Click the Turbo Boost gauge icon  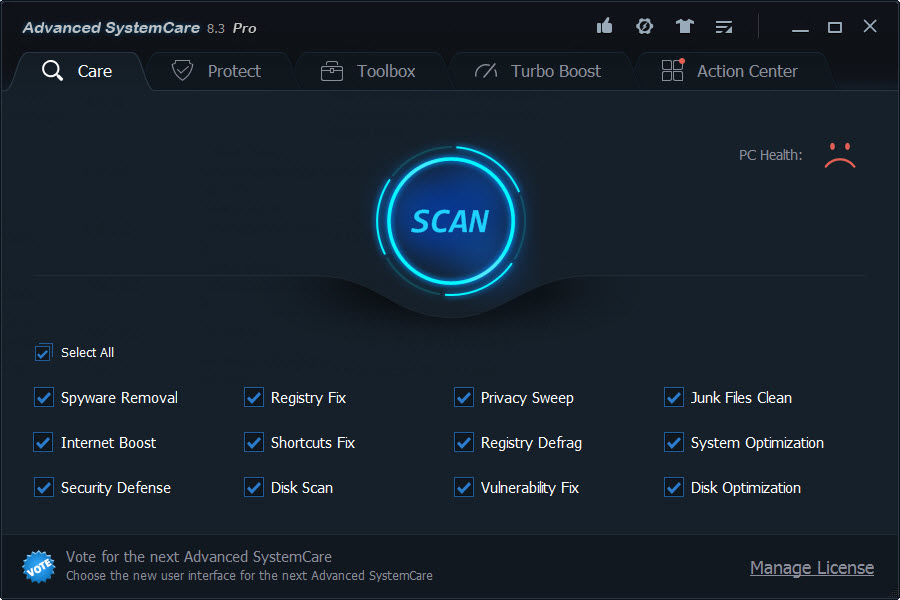(x=486, y=71)
